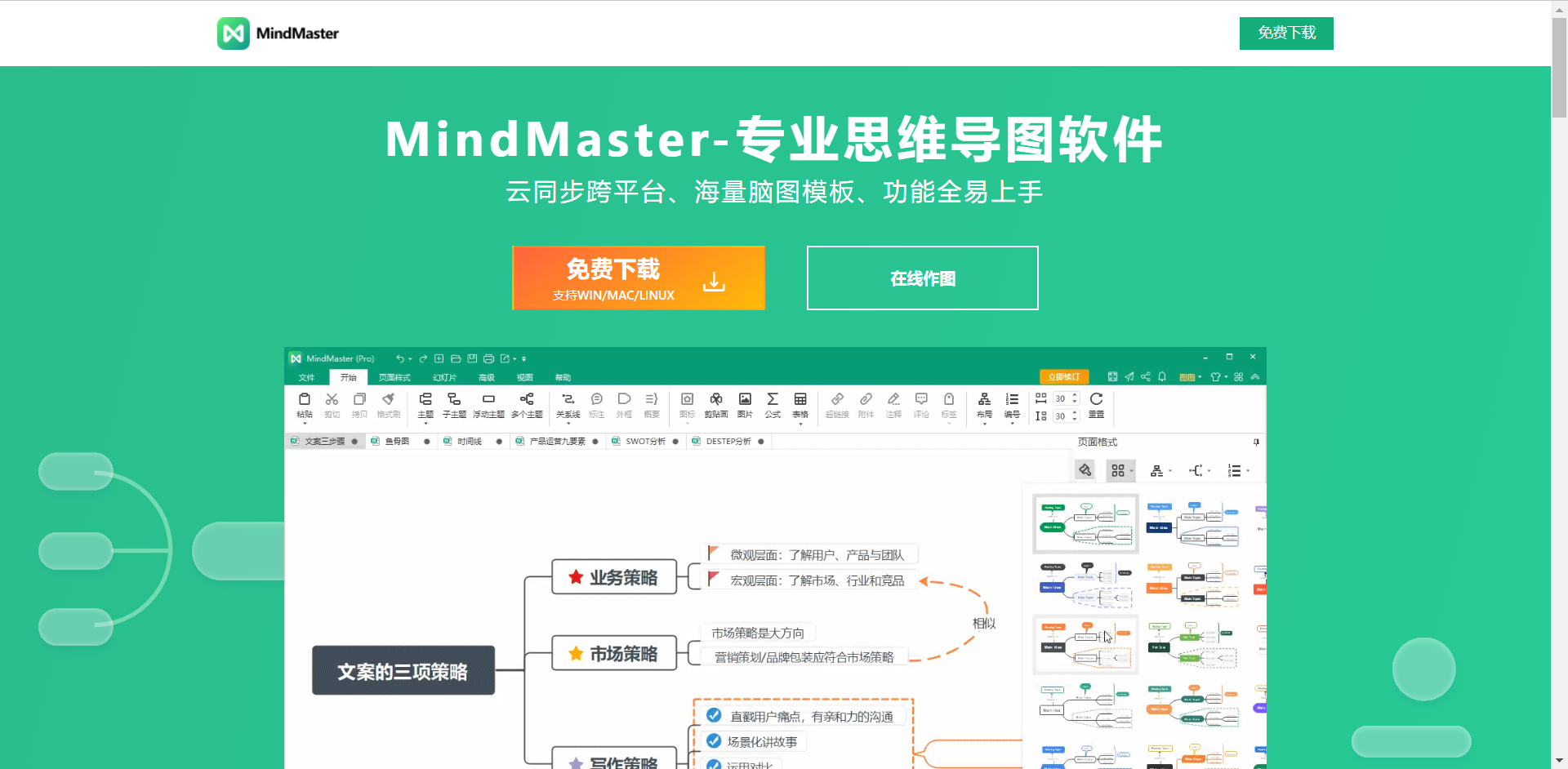Switch to 文案三步骤 document tab
1568x769 pixels.
point(324,442)
